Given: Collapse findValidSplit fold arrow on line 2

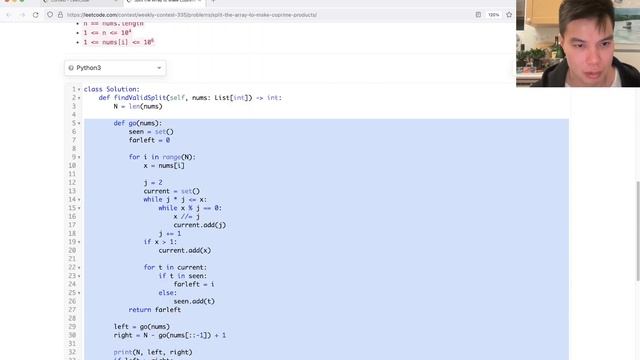Looking at the screenshot, I should click(x=79, y=98).
